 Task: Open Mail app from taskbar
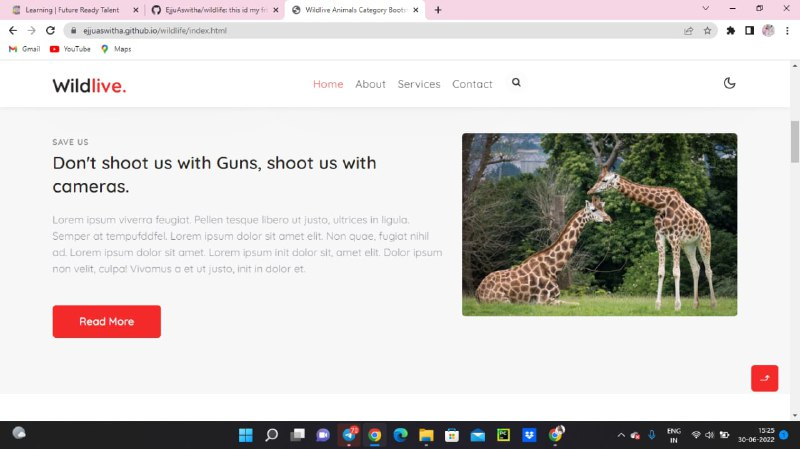point(478,435)
